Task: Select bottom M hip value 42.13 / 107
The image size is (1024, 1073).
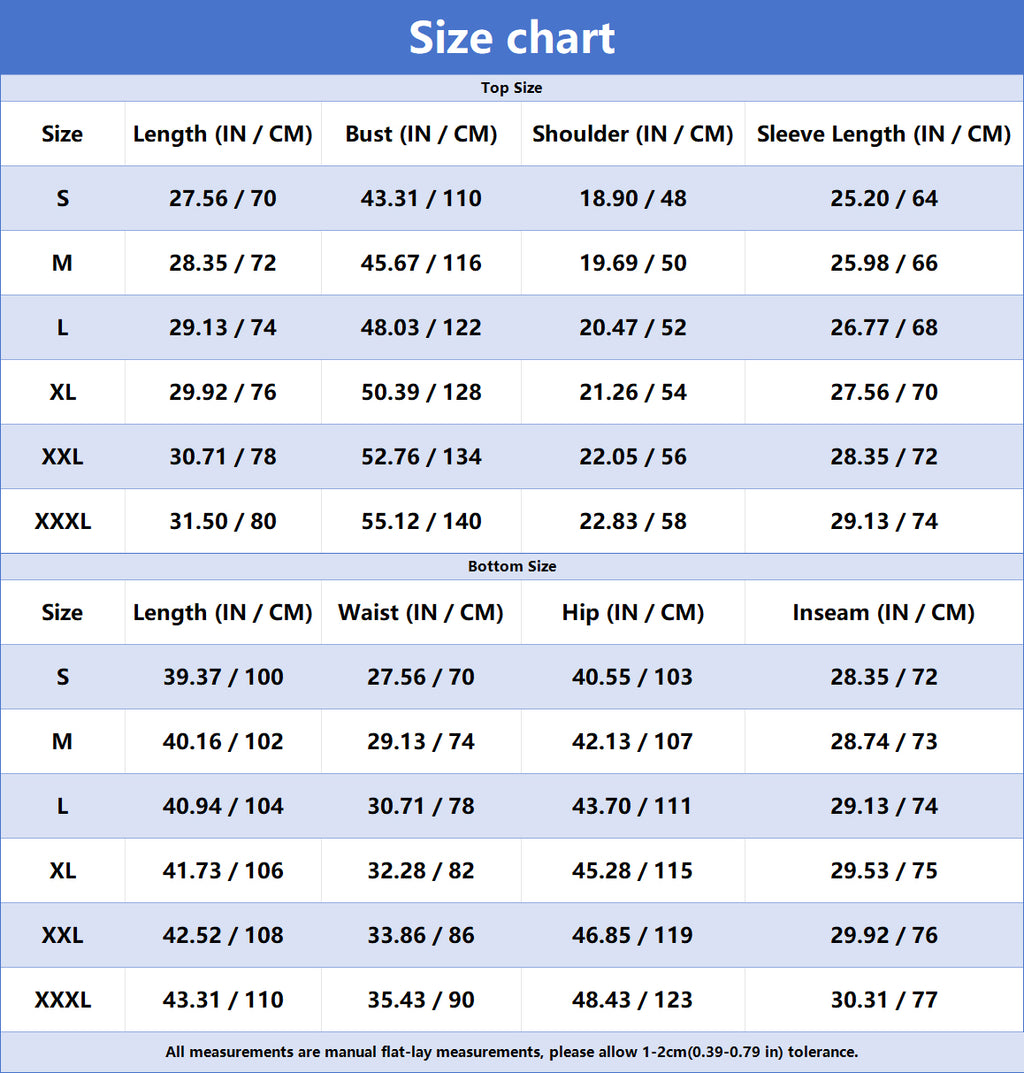Action: [x=632, y=741]
